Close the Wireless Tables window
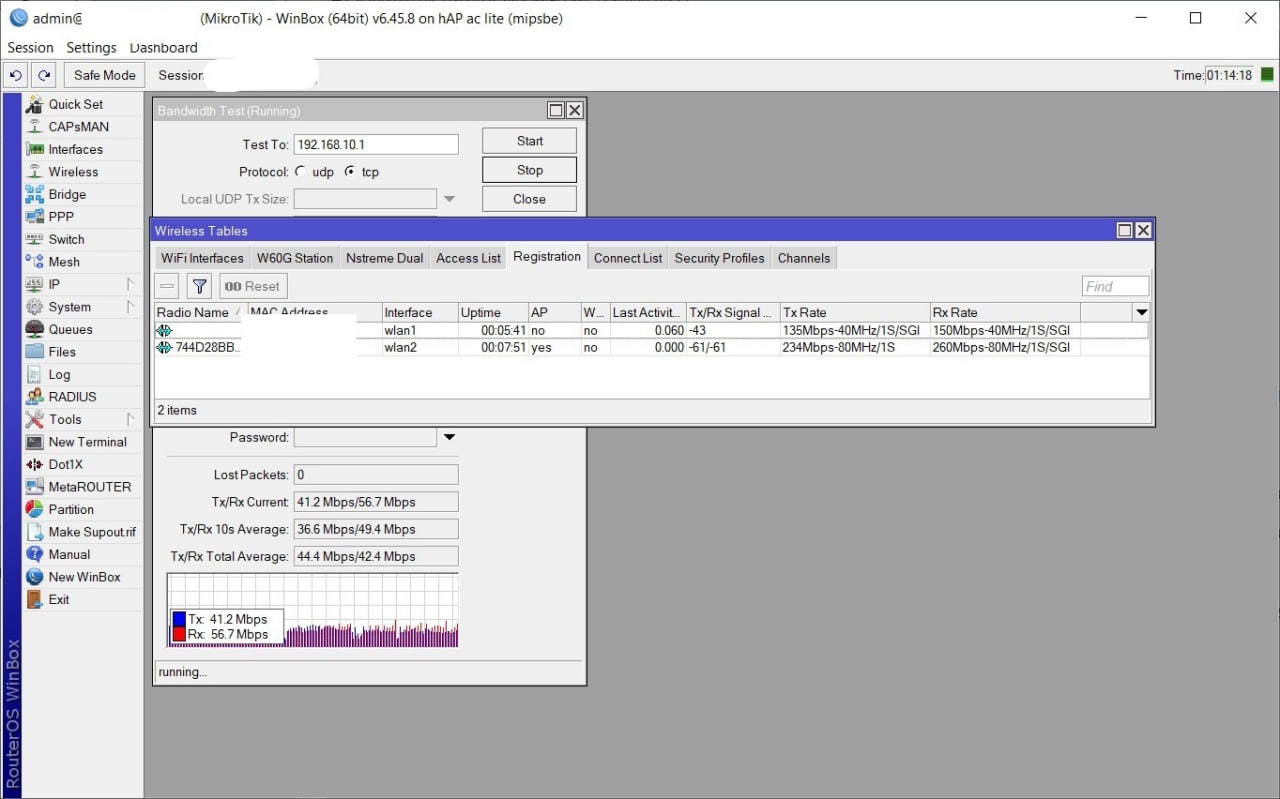Screen dimensions: 1280x799 1144,230
